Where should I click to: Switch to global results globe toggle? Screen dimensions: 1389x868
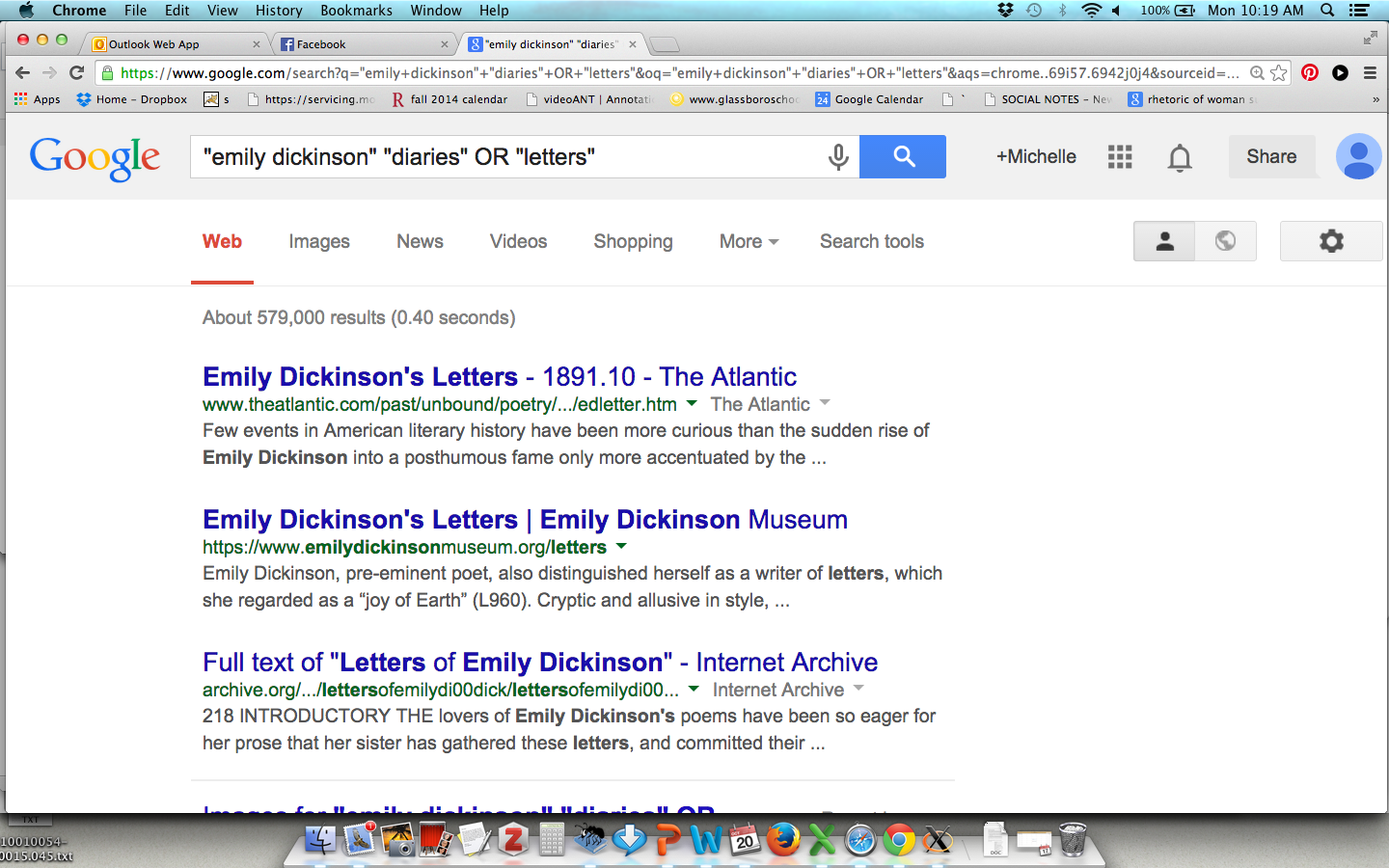(x=1225, y=241)
